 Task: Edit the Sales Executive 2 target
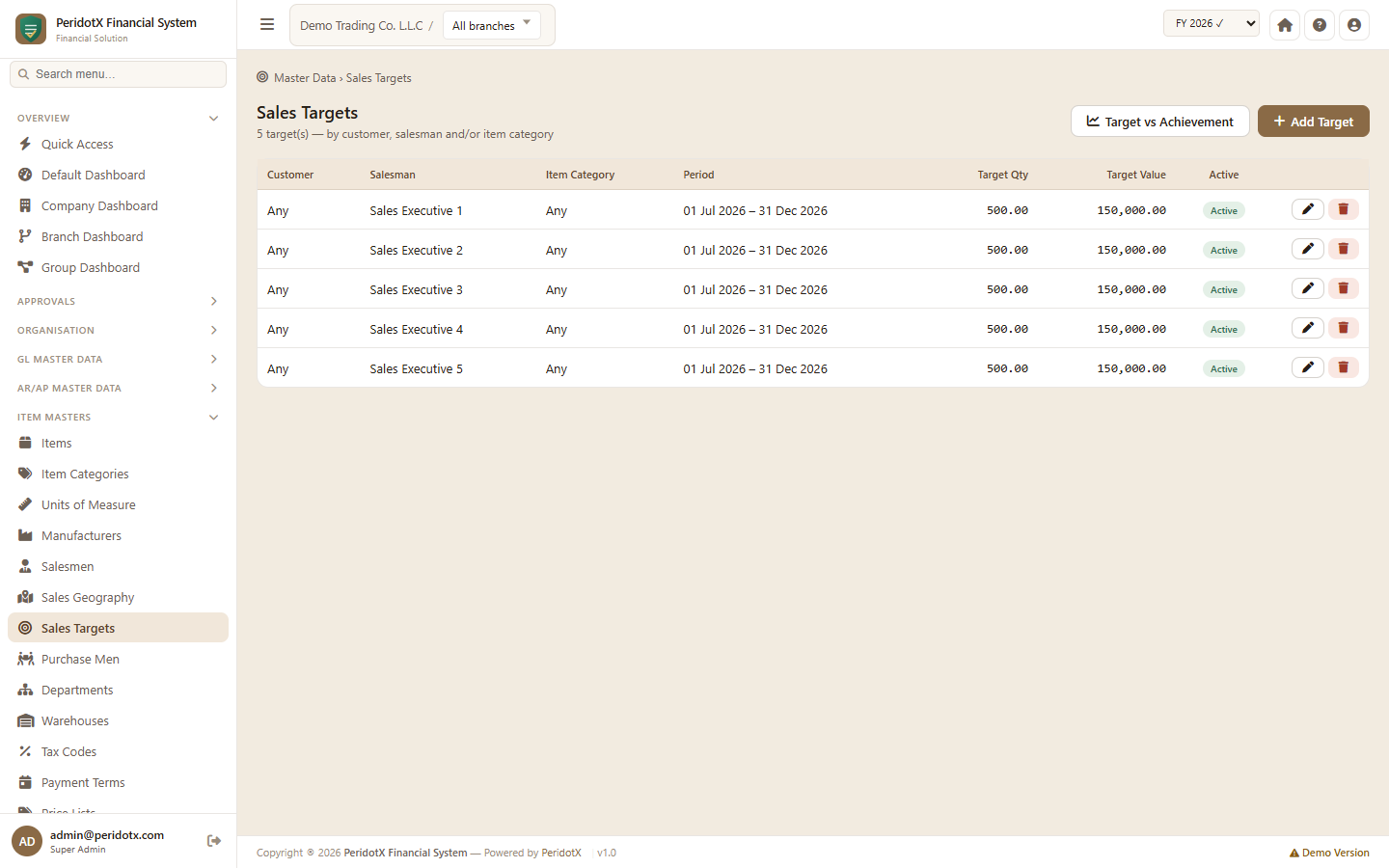(1307, 249)
